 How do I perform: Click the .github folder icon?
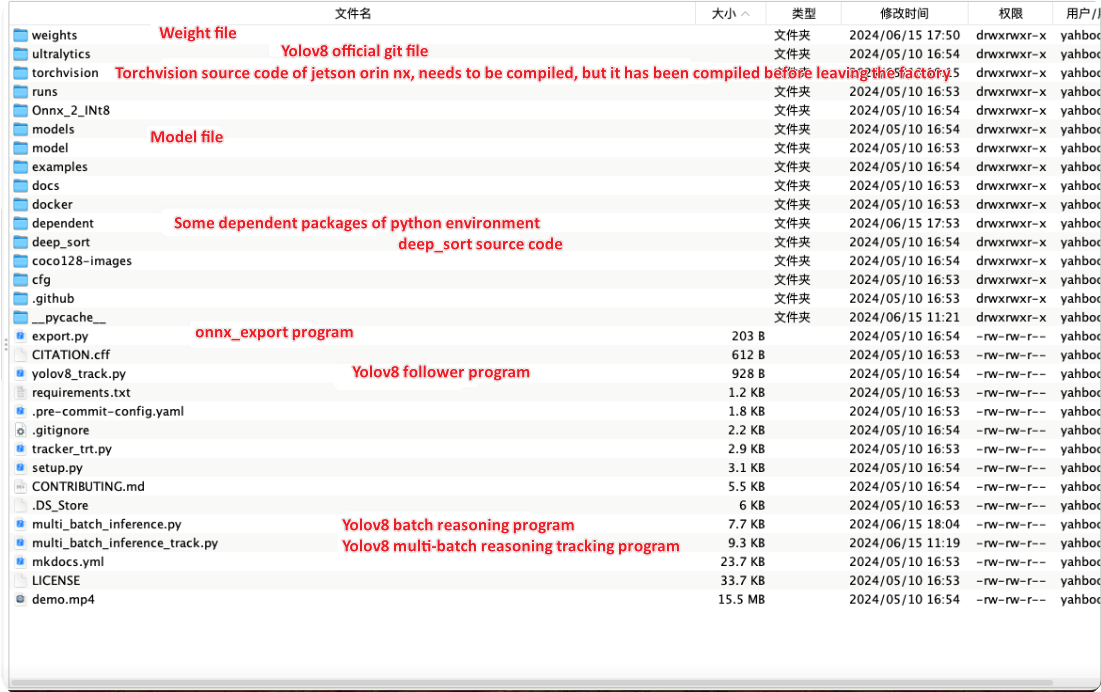click(20, 298)
